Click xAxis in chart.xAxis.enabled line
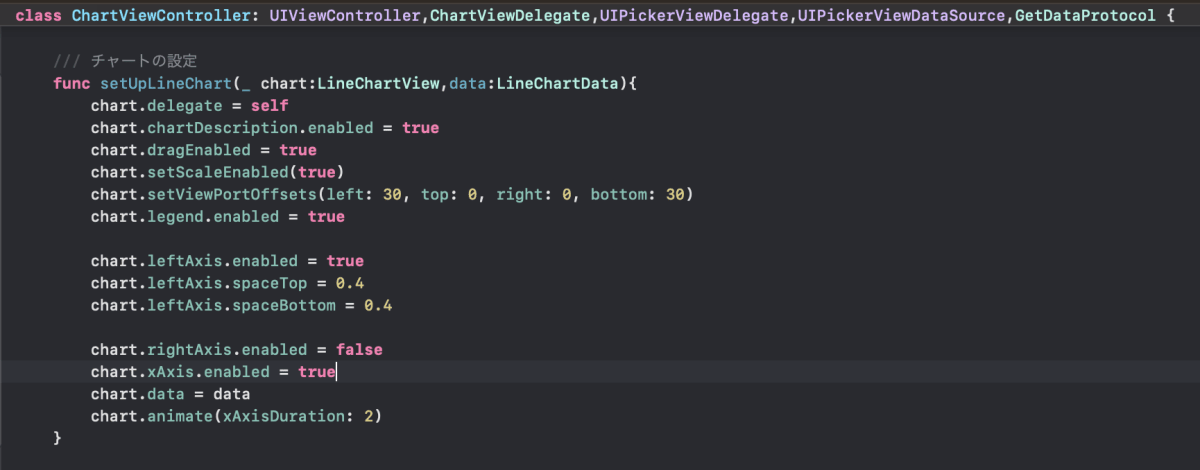 pyautogui.click(x=169, y=372)
